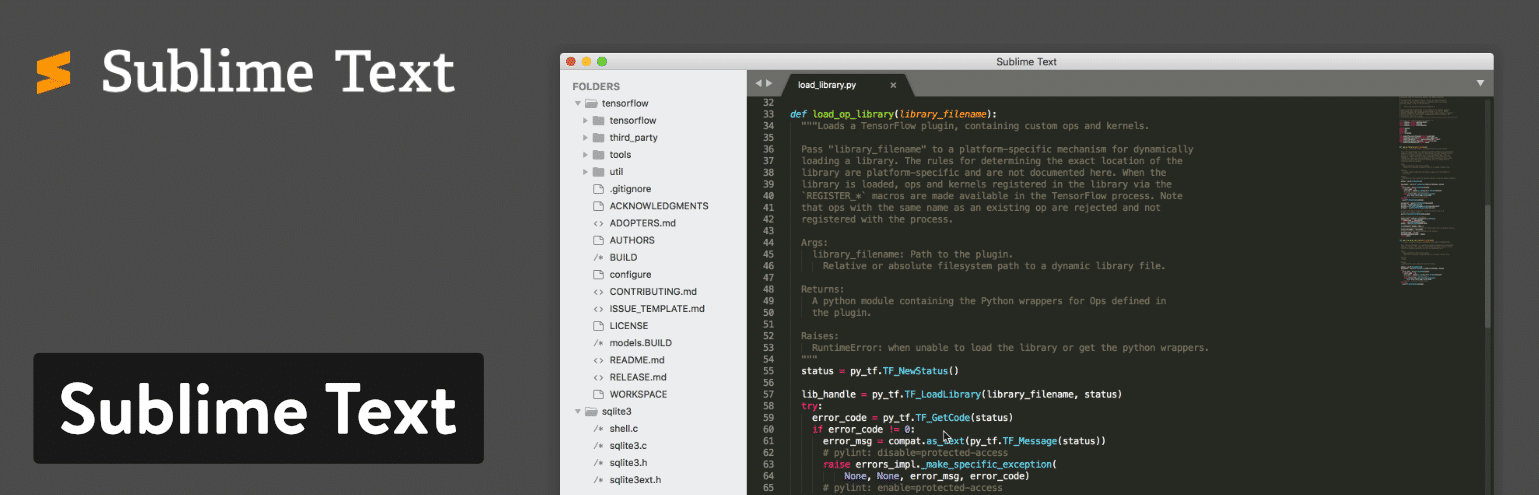Expand the tools folder arrow
Screen dimensions: 1539x495
click(586, 155)
